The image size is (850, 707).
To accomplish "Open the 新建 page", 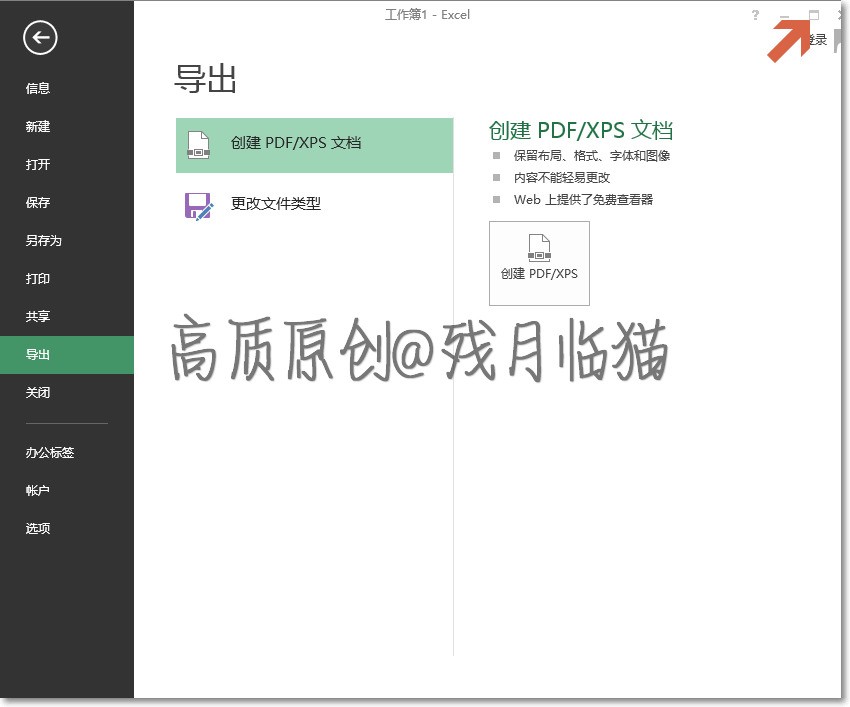I will coord(38,127).
